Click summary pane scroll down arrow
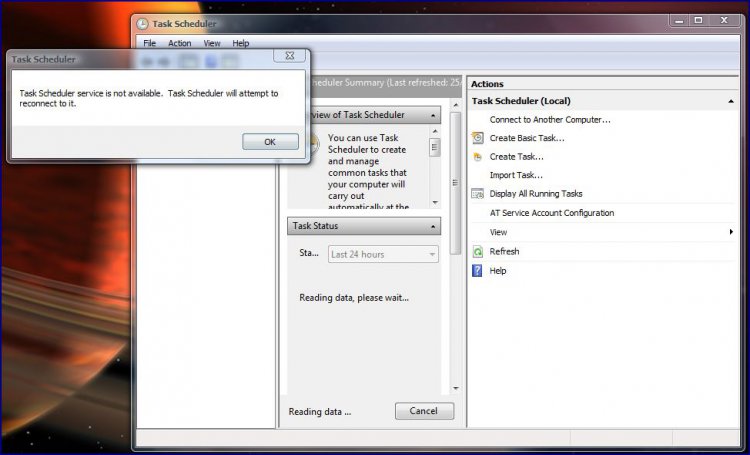 pyautogui.click(x=456, y=388)
